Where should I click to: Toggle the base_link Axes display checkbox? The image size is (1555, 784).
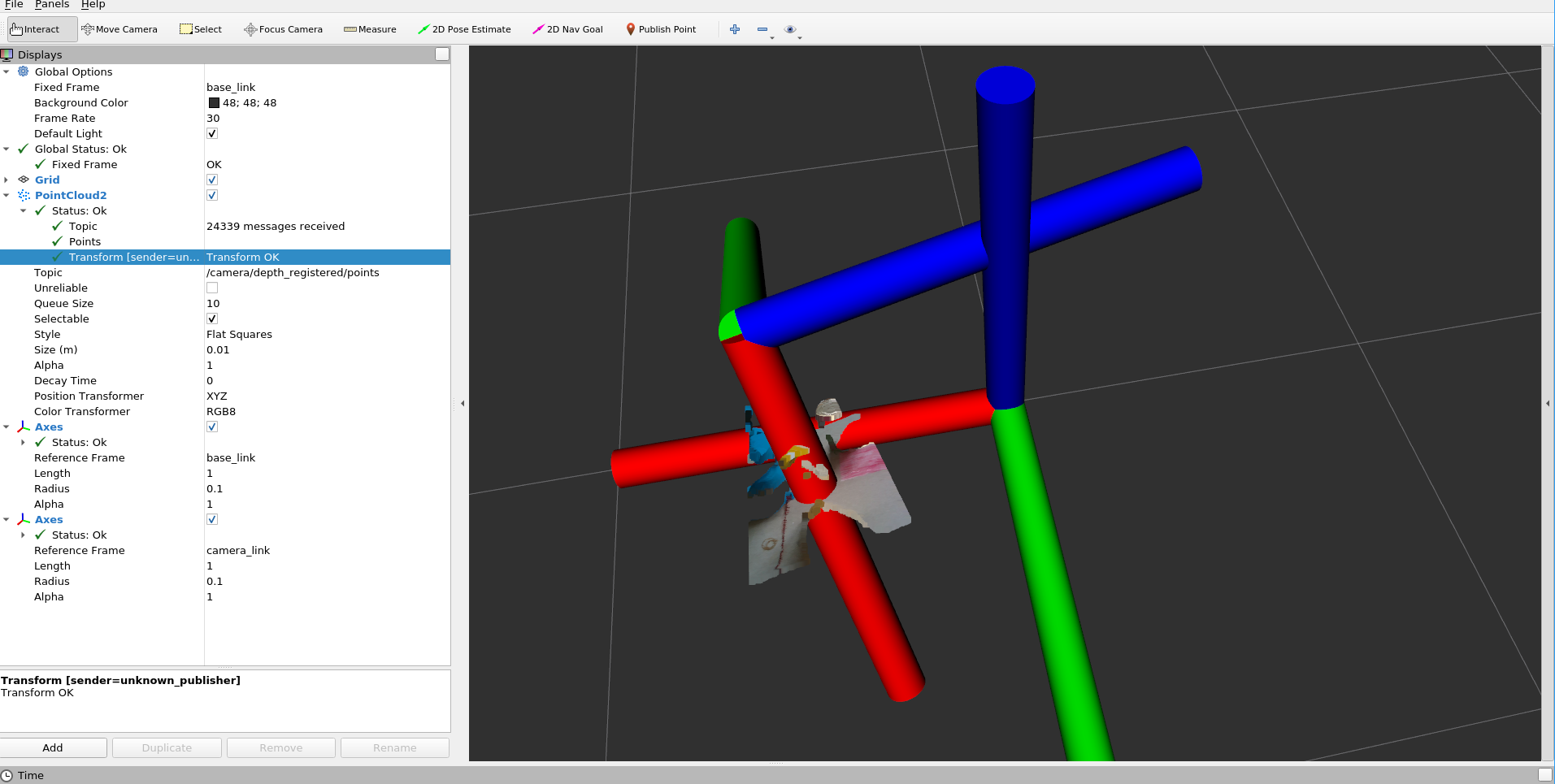(x=212, y=427)
